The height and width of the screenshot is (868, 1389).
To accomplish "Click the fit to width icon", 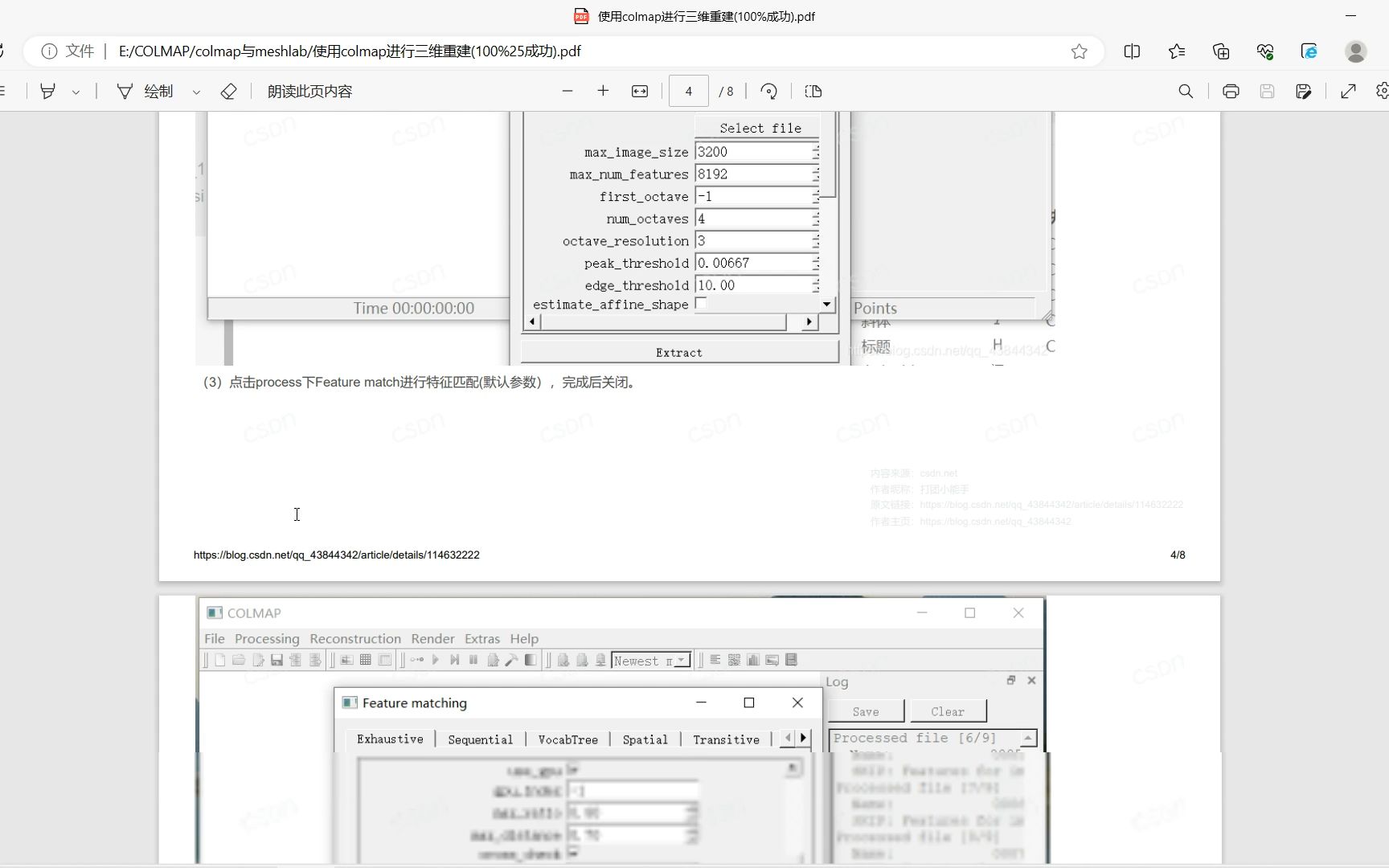I will tap(640, 92).
